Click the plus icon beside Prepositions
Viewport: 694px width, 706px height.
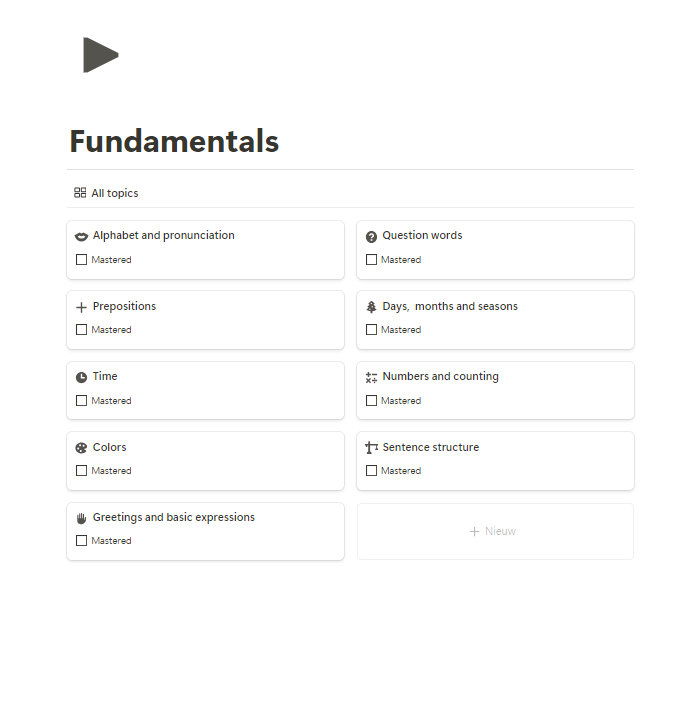tap(81, 307)
